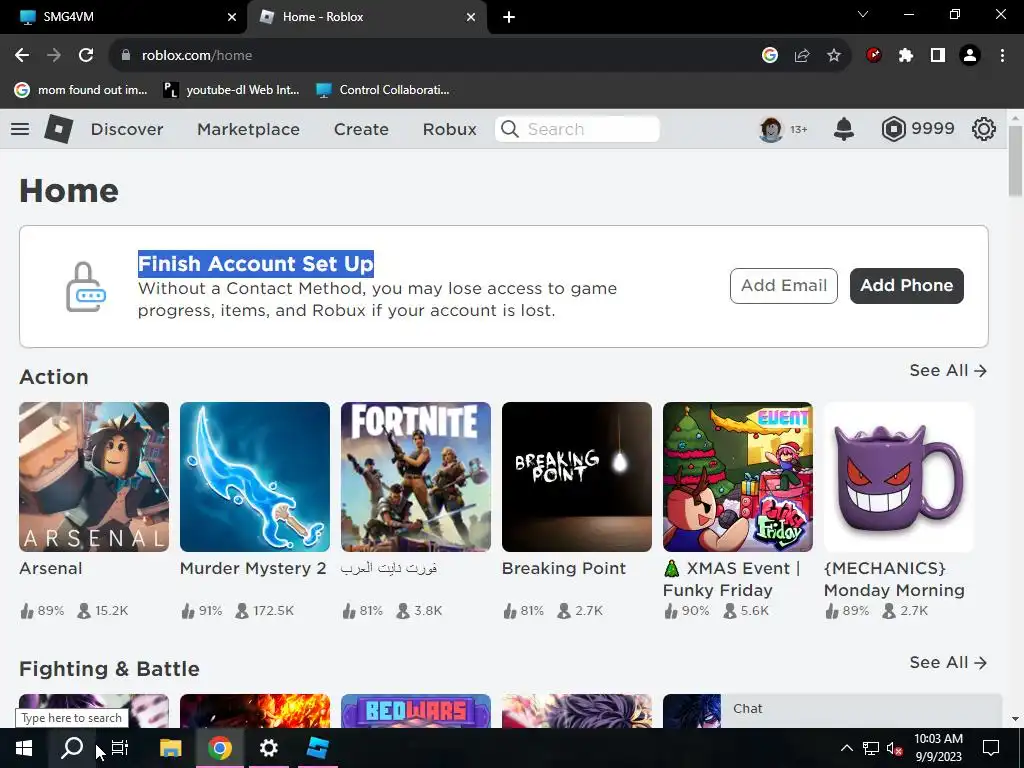
Task: Open Windows Start menu
Action: [24, 748]
